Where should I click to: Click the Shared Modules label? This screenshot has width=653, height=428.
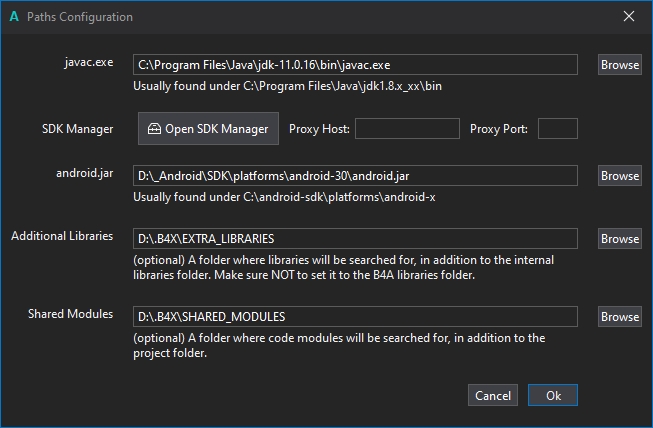[71, 314]
